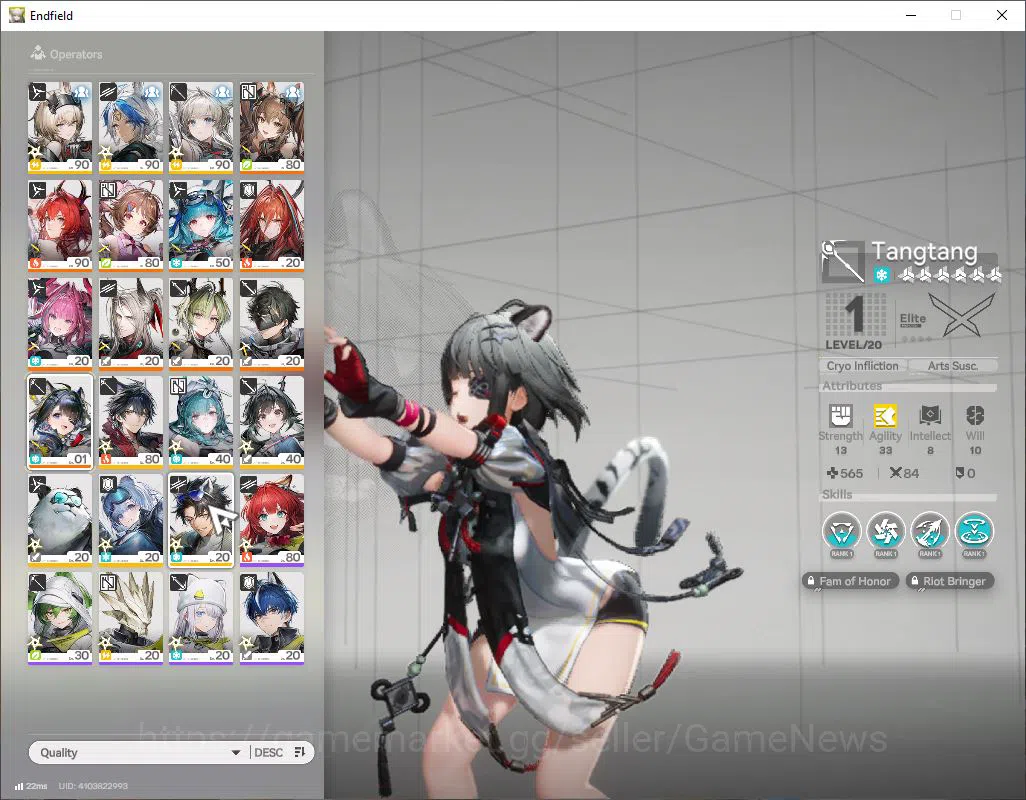Select the blonde operator card at level 90

click(x=60, y=127)
